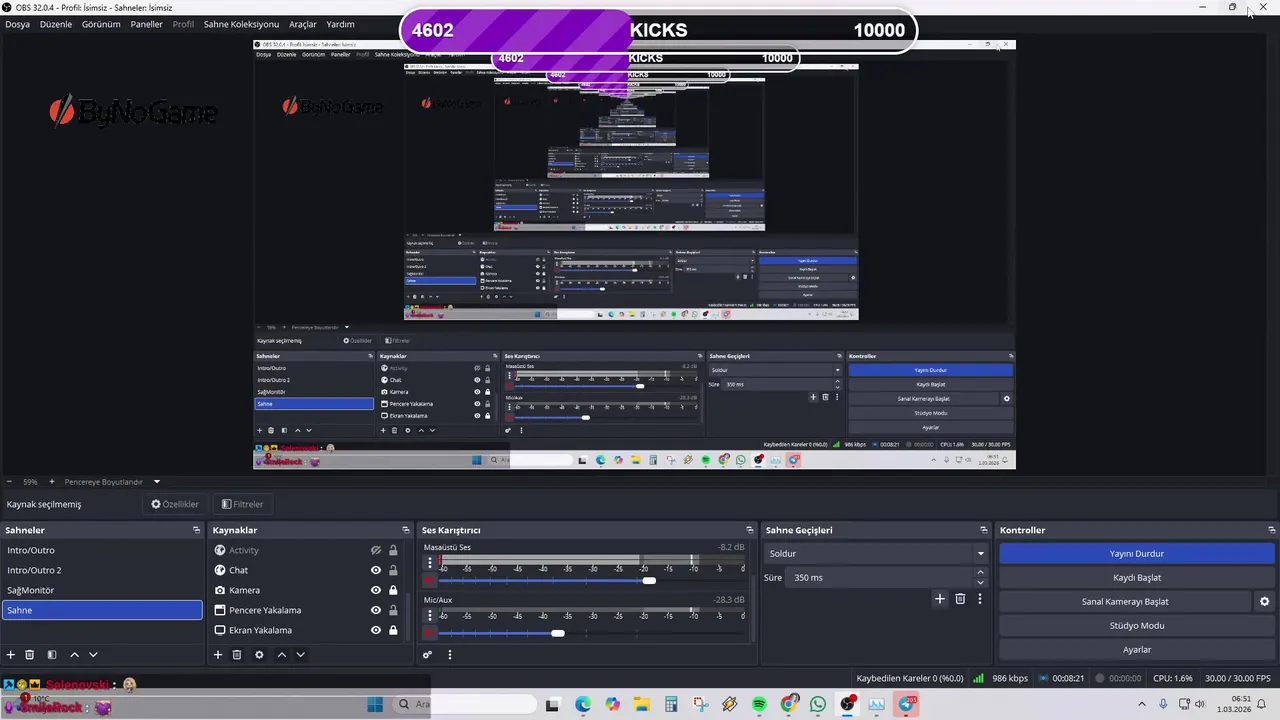Viewport: 1280px width, 720px height.
Task: Open source properties gear in Kaynaklar toolbar
Action: (259, 655)
